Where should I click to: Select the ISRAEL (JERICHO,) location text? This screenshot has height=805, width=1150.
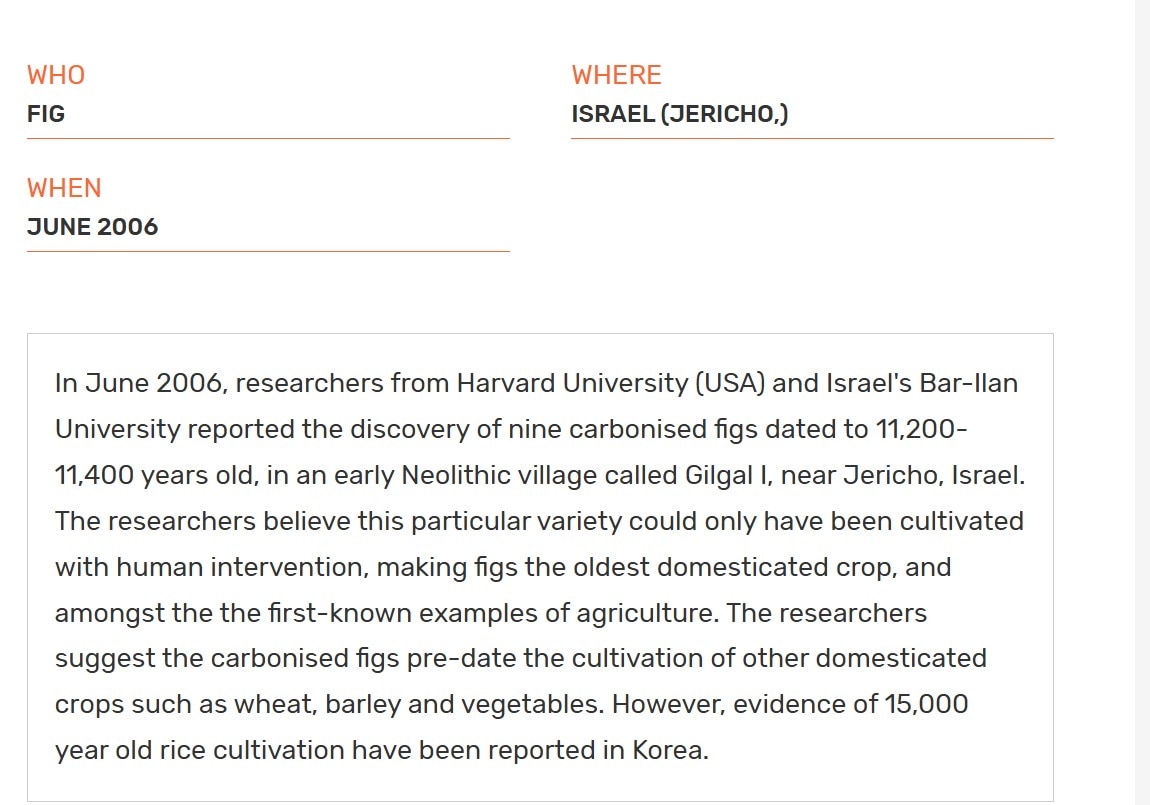[679, 114]
